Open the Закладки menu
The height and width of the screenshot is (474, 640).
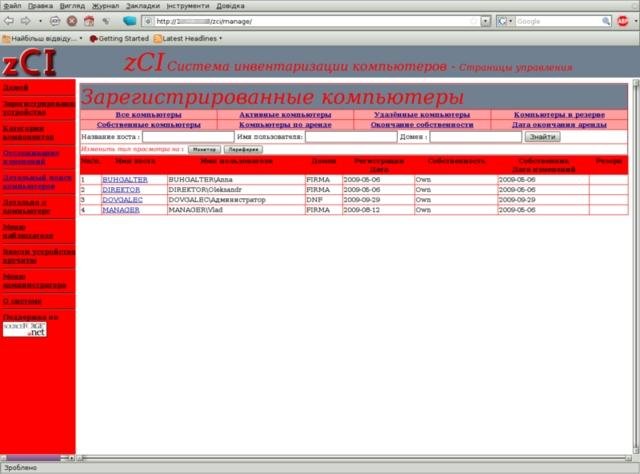pos(142,6)
